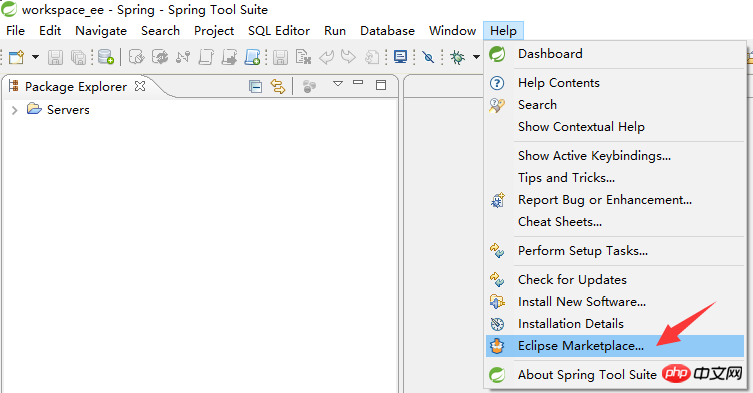Choose Help Contents from the Help menu
This screenshot has width=753, height=393.
615,83
